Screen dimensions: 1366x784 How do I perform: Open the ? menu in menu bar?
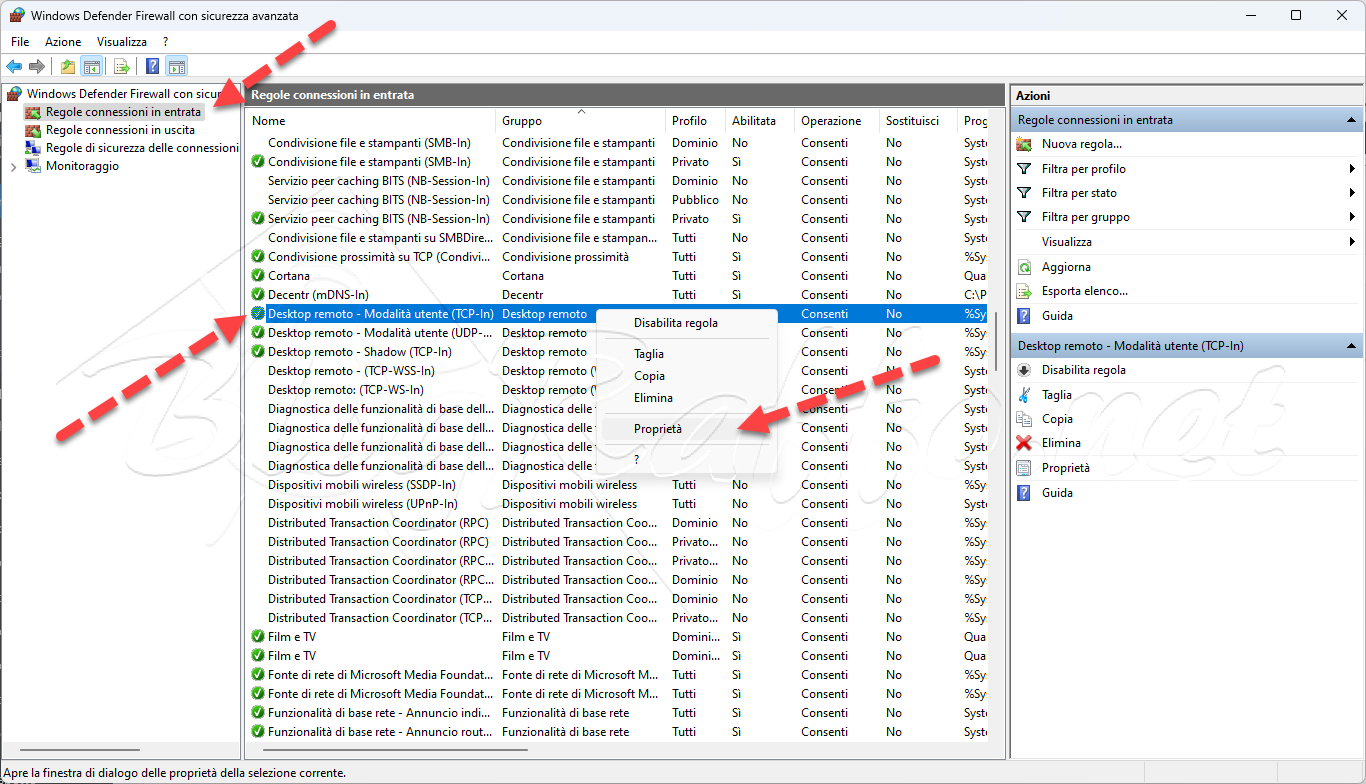[165, 42]
